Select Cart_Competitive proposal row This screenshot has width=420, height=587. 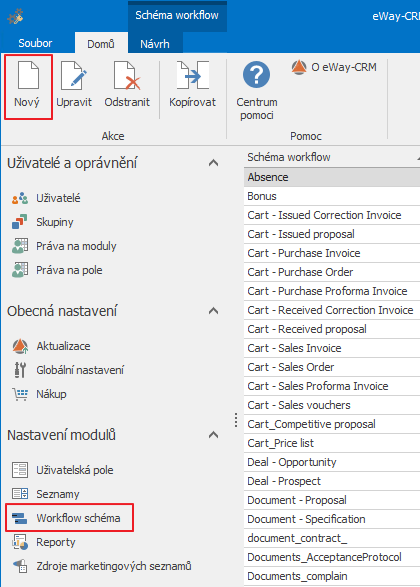332,424
